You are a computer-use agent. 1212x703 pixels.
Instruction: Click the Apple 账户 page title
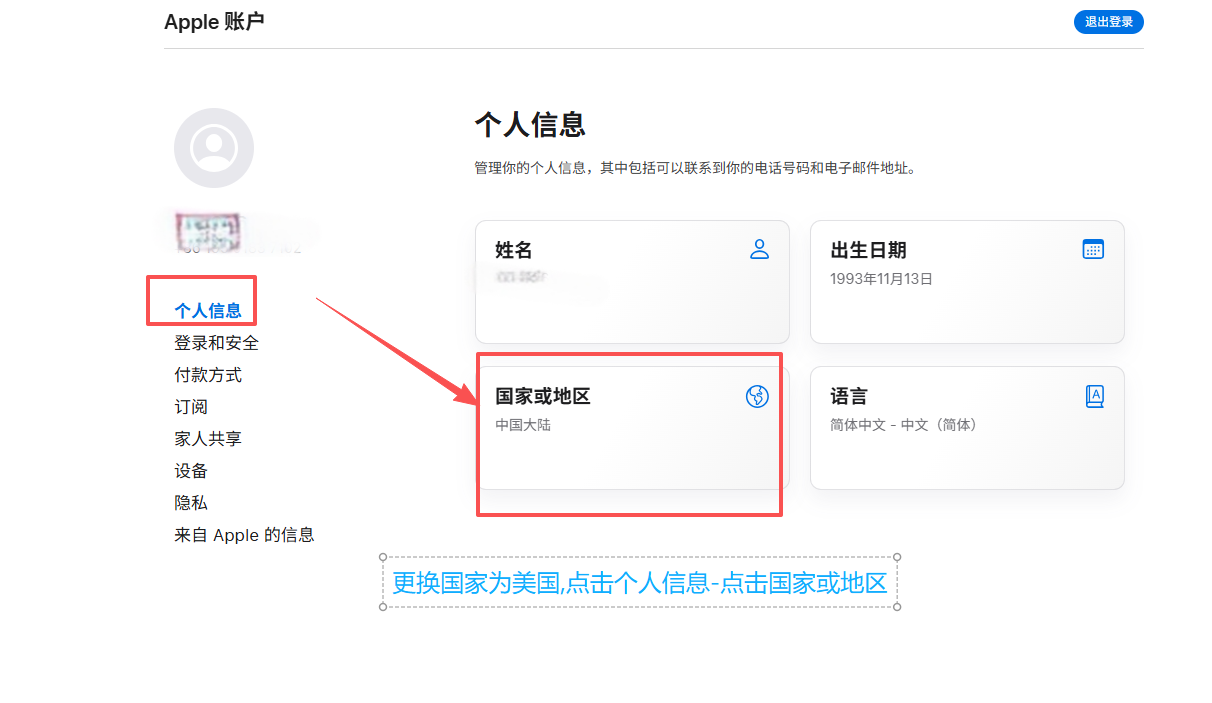point(214,22)
